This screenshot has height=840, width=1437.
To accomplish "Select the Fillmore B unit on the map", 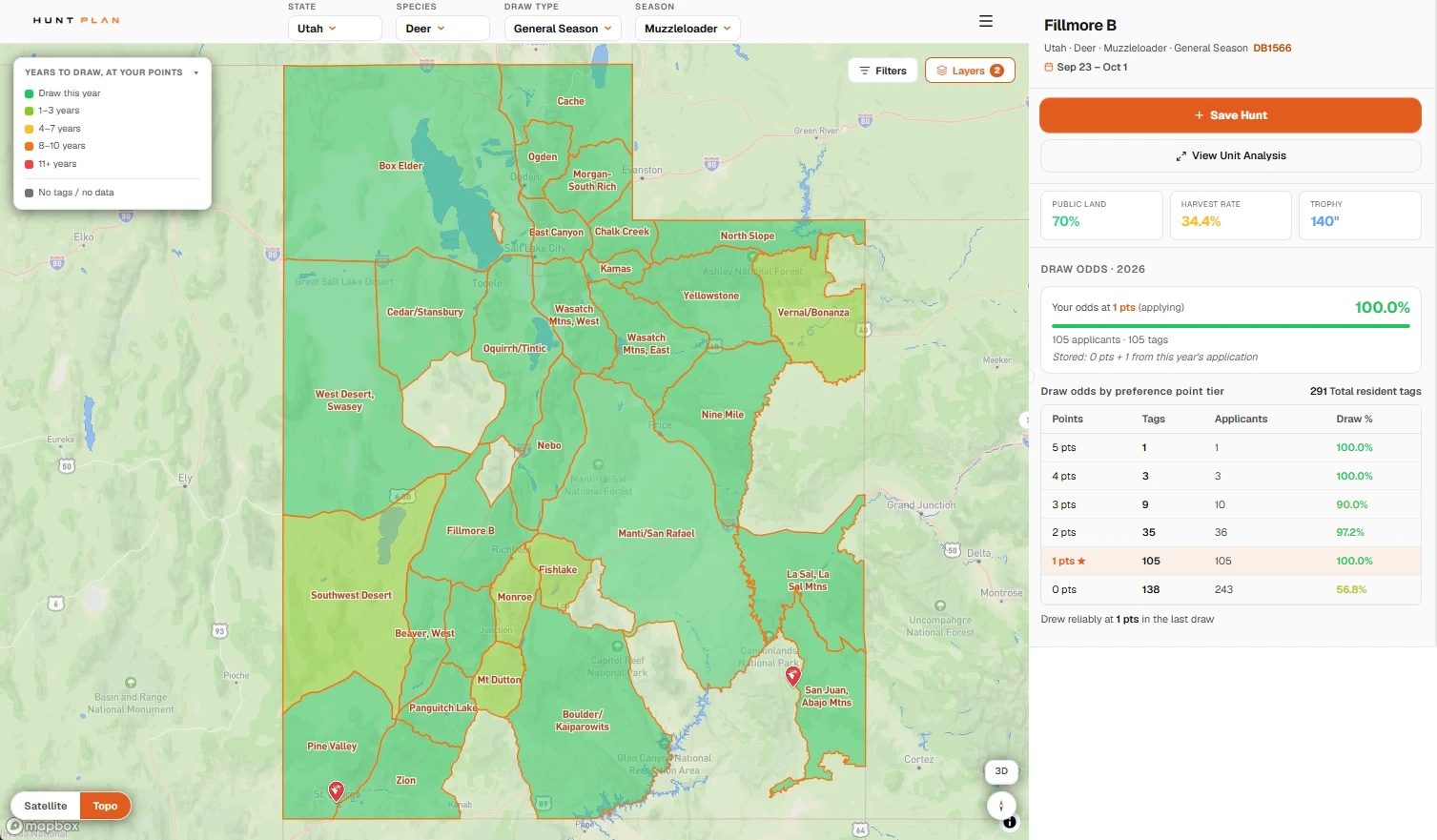I will pyautogui.click(x=470, y=531).
